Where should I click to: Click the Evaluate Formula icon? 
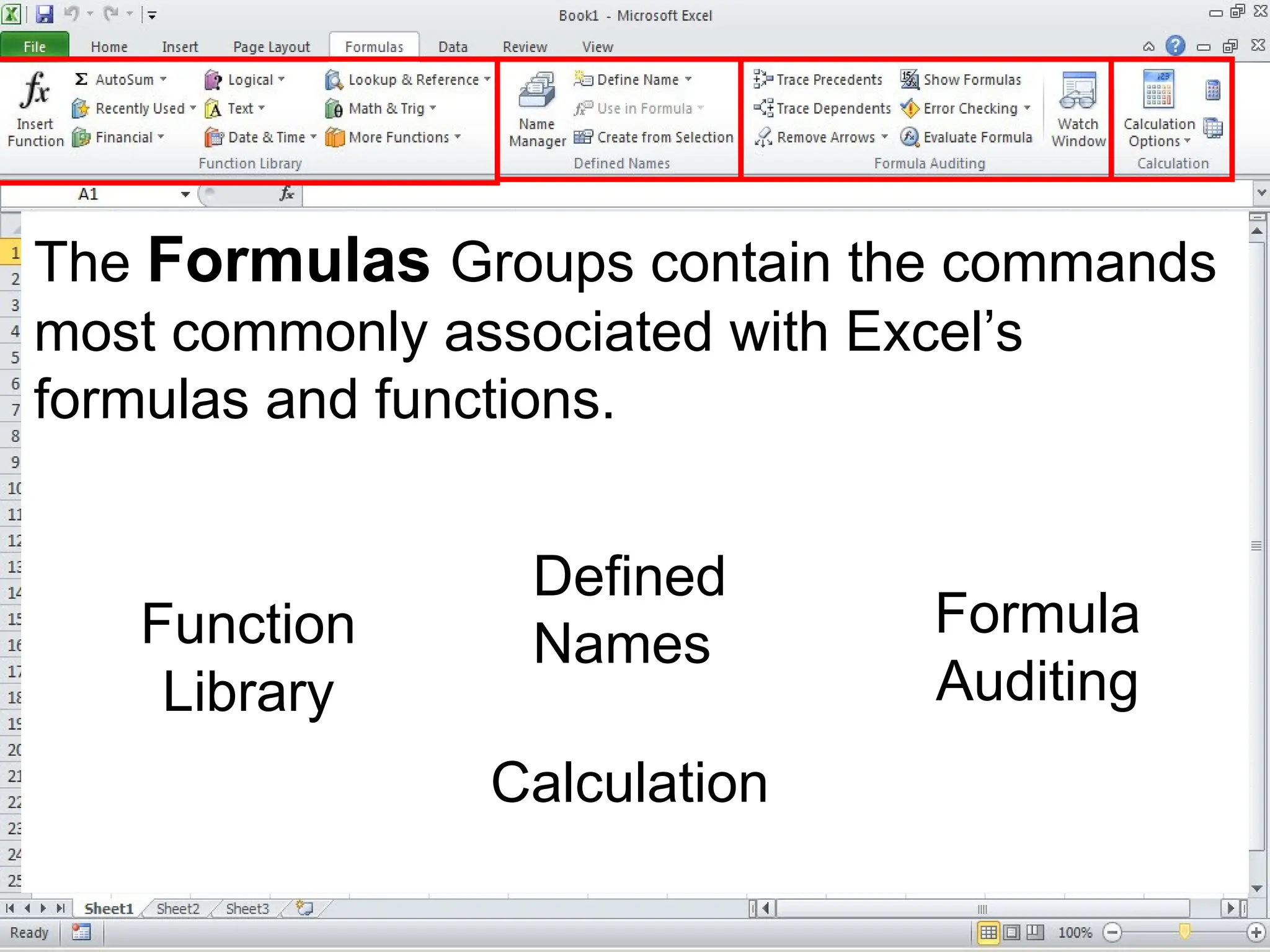(x=909, y=137)
